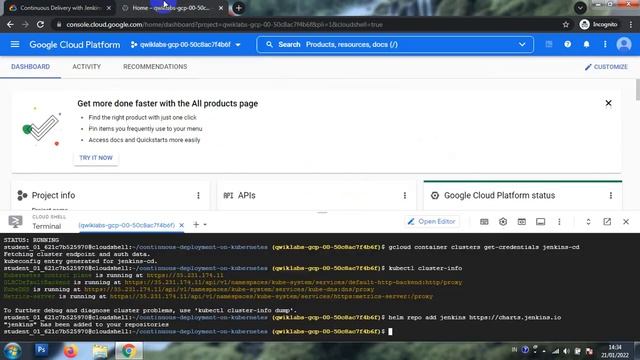Click the TRY IT NOW button
This screenshot has width=640, height=360.
pyautogui.click(x=96, y=158)
